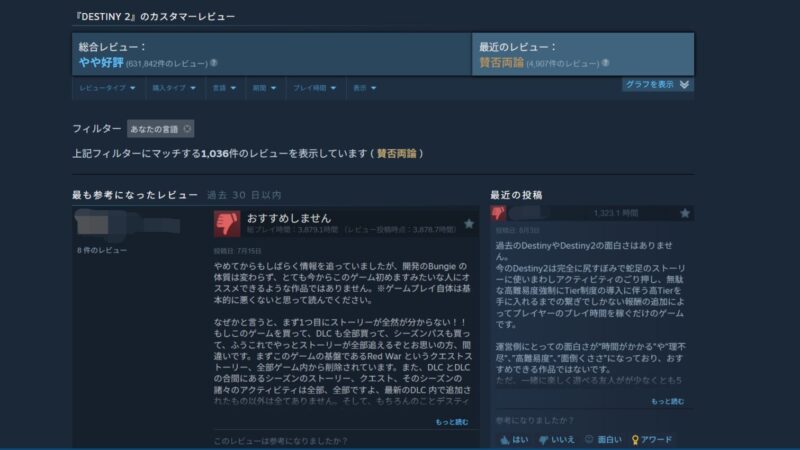Expand the 言語 language filter dropdown
This screenshot has height=450, width=800.
tap(224, 88)
